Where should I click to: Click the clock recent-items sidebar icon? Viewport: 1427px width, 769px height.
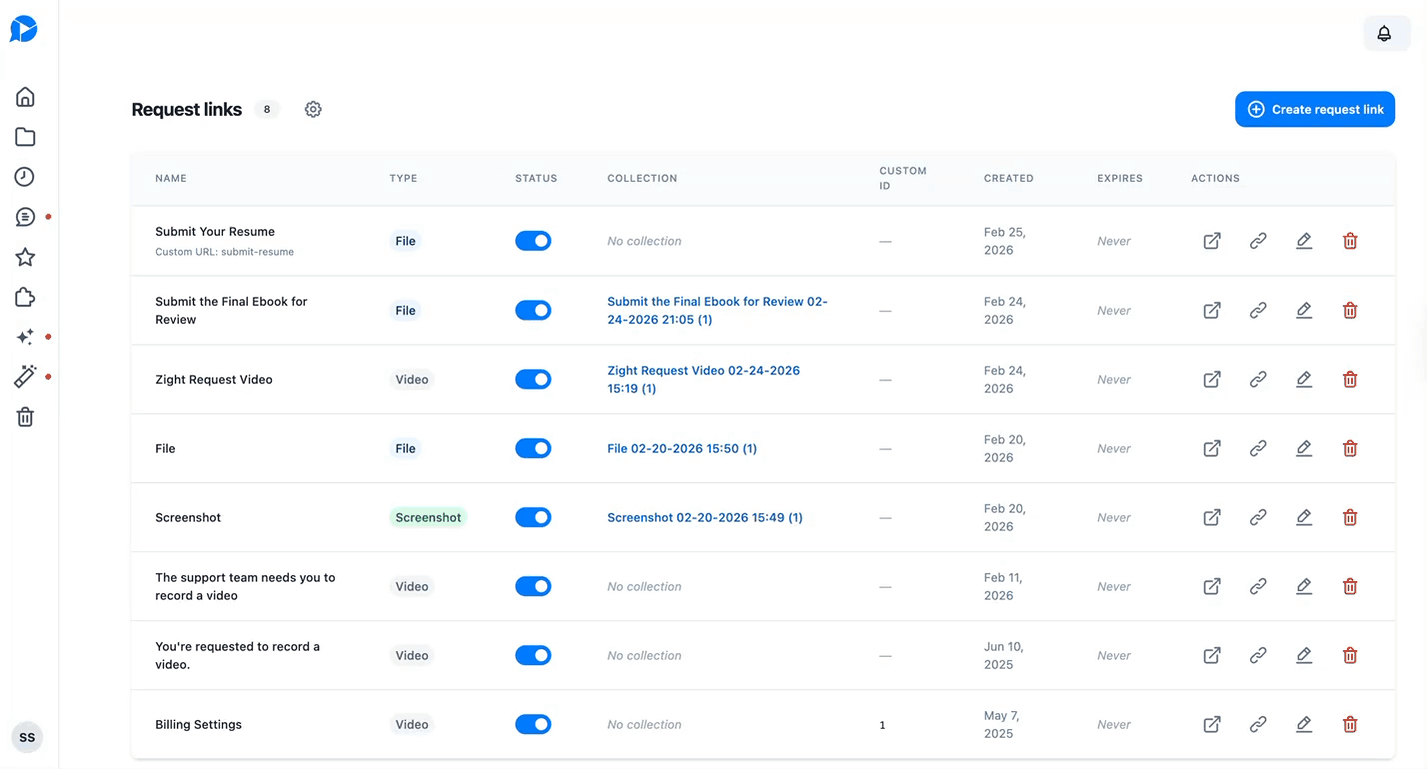tap(25, 177)
